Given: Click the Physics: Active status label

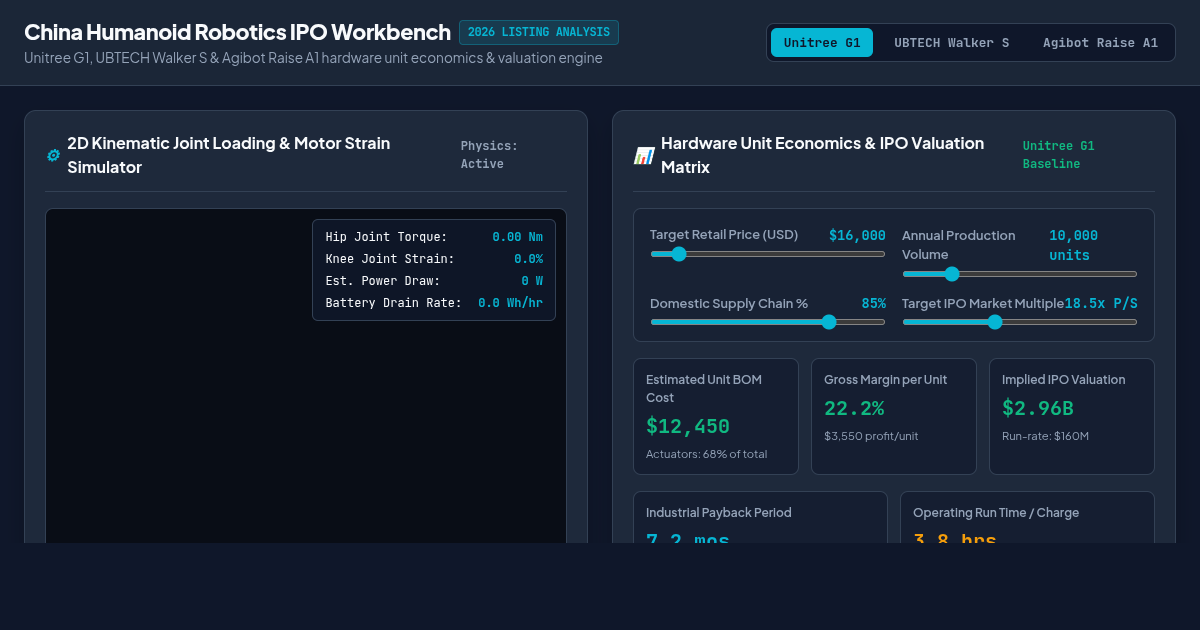Looking at the screenshot, I should [489, 155].
